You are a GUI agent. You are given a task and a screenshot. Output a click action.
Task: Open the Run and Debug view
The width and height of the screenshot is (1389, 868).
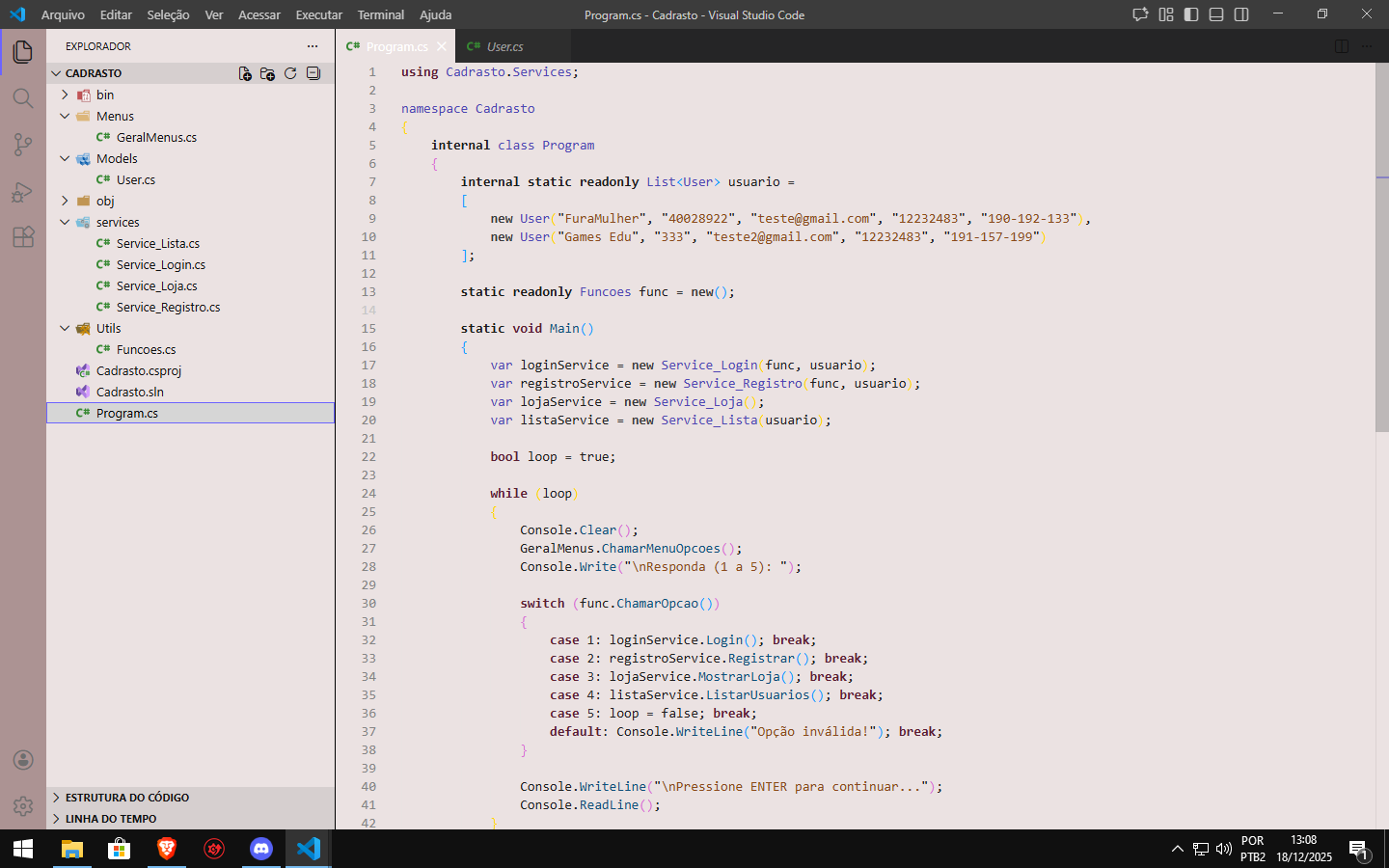23,191
